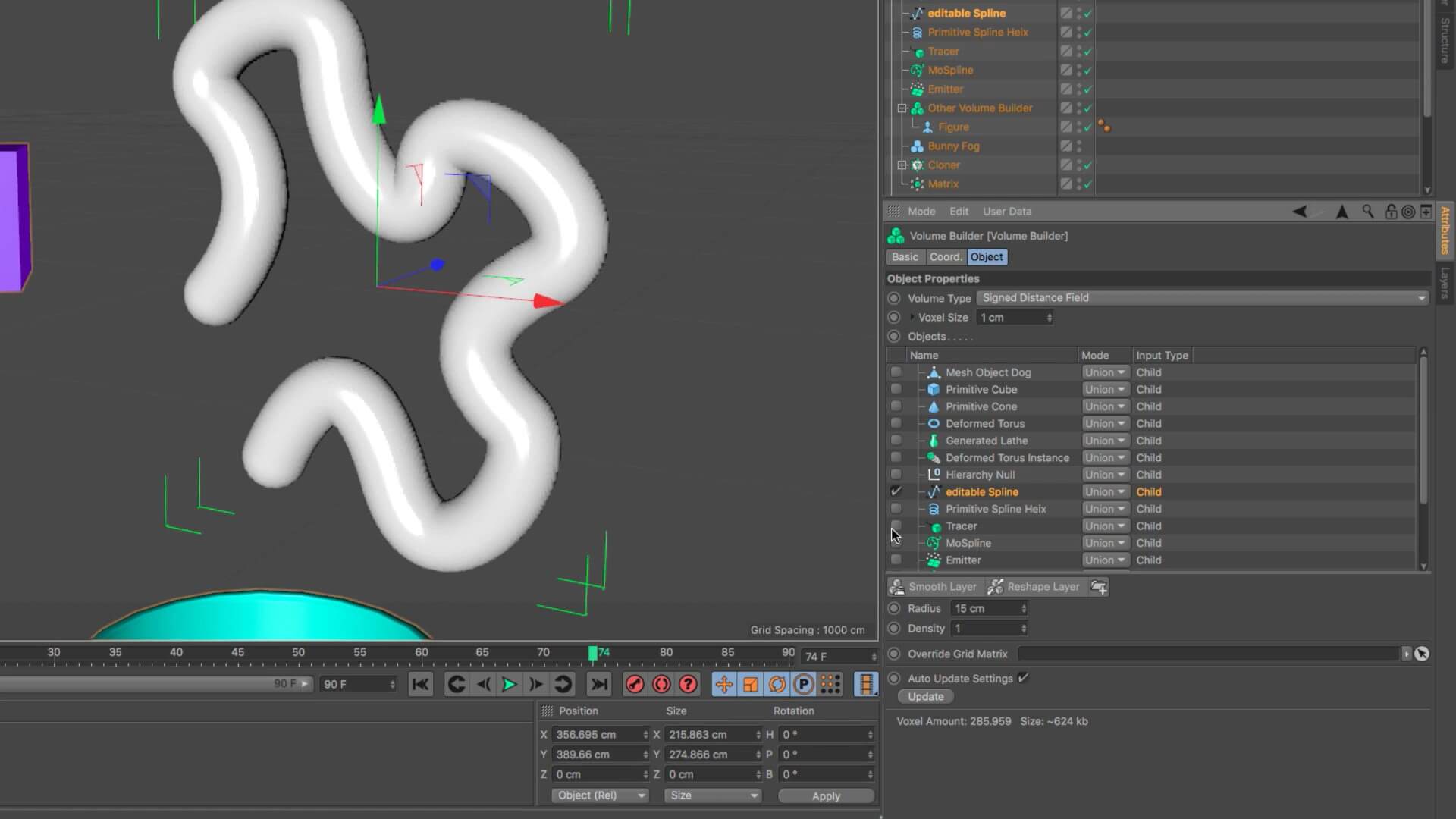Click the lock icon in Attributes panel
This screenshot has height=819, width=1456.
pyautogui.click(x=1390, y=212)
